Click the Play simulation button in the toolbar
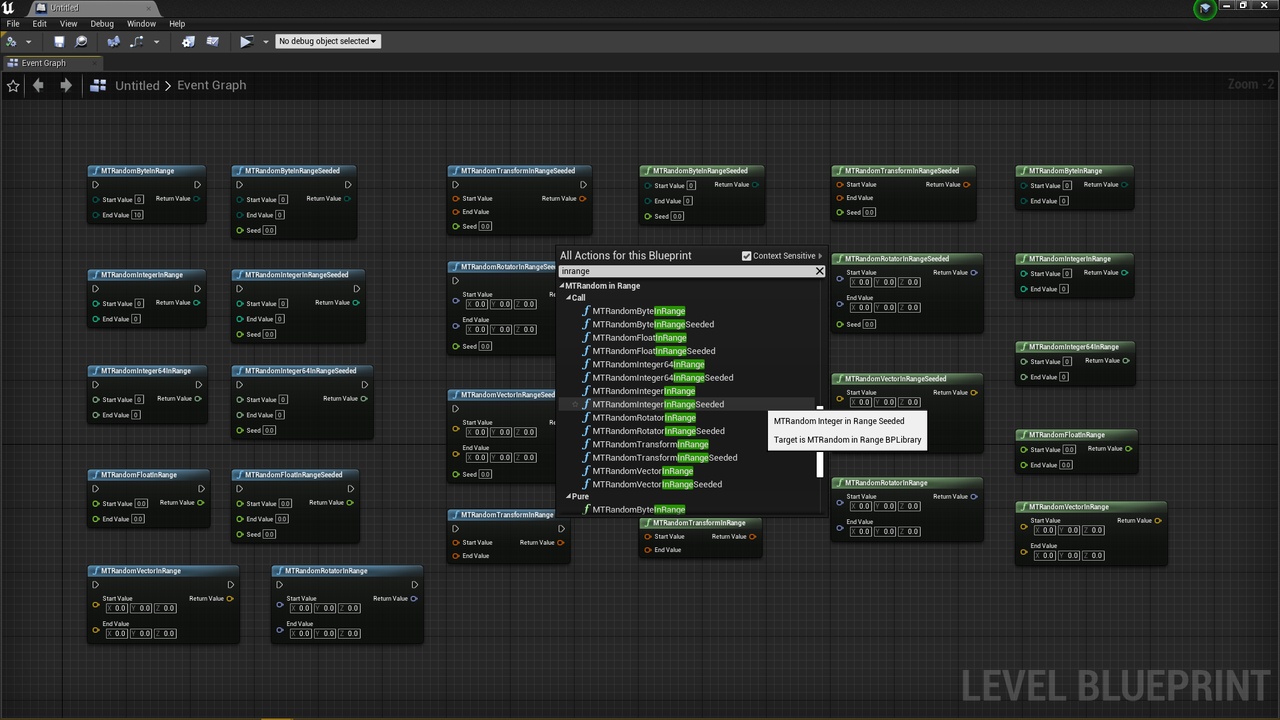The width and height of the screenshot is (1280, 720). [x=246, y=42]
